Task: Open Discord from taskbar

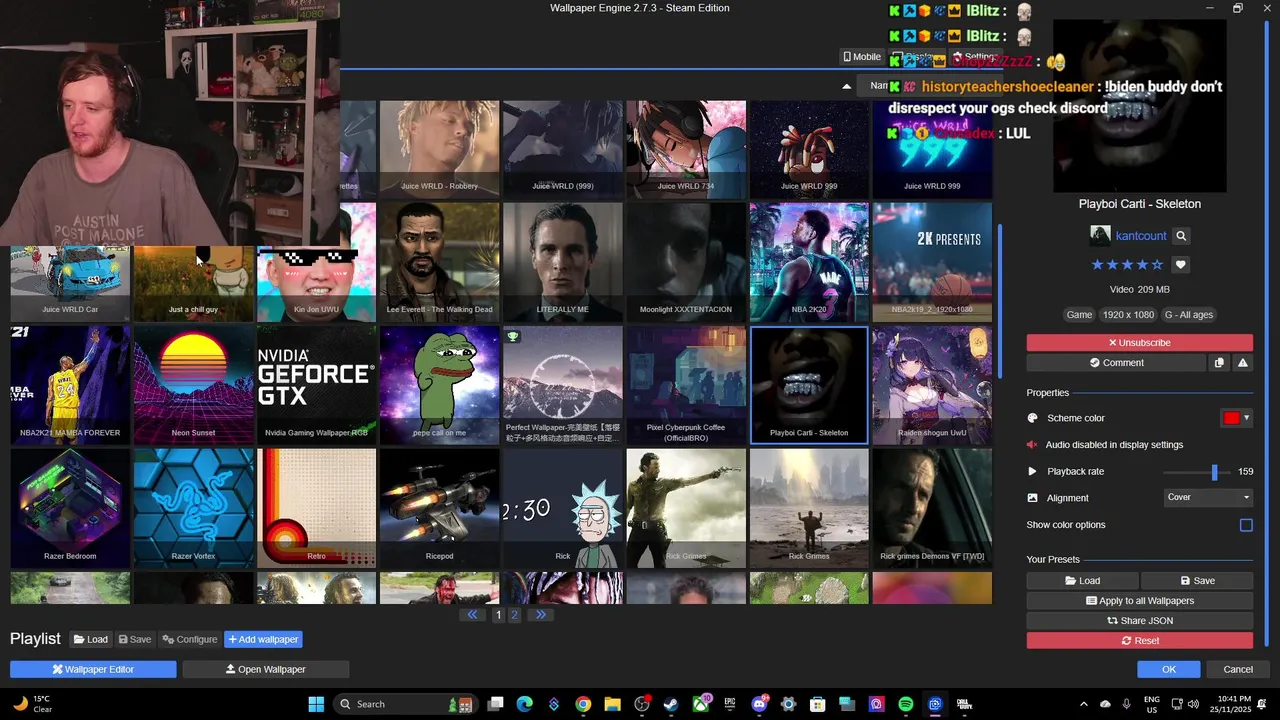Action: coord(759,704)
